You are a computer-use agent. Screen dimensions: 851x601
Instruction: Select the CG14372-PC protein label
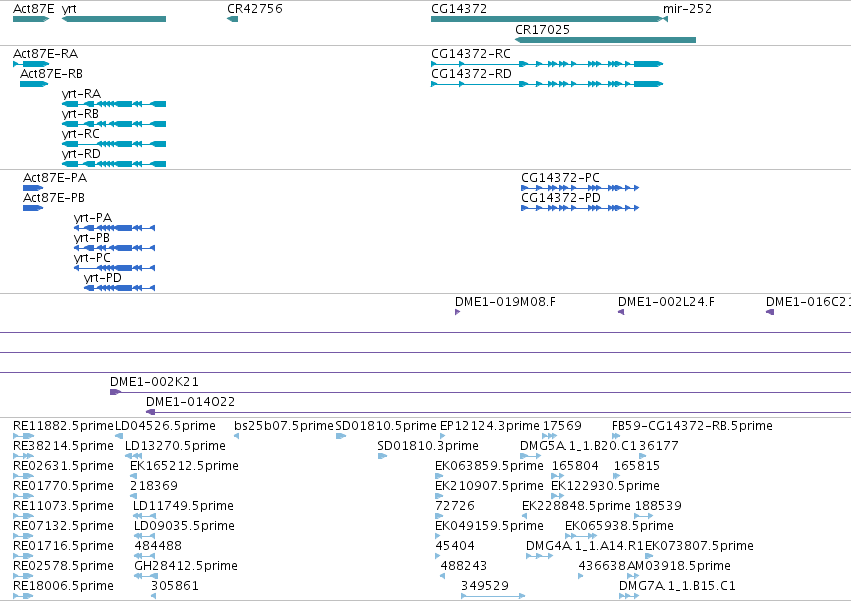coord(561,178)
